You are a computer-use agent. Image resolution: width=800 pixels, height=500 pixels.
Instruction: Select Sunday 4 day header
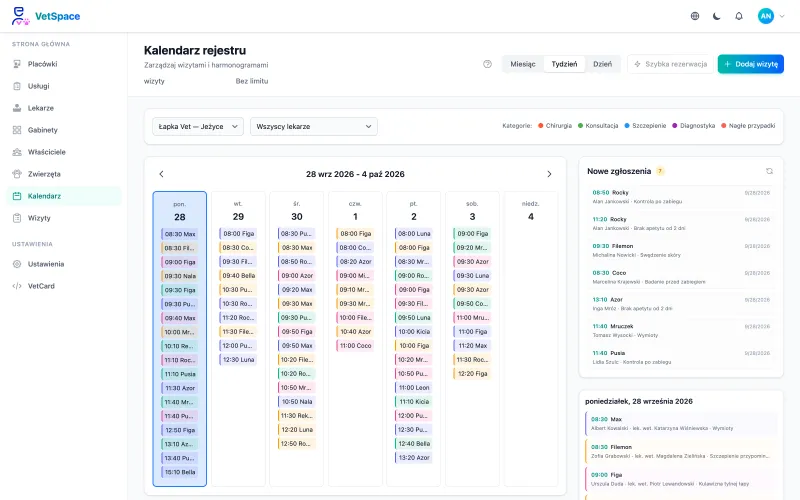click(531, 211)
